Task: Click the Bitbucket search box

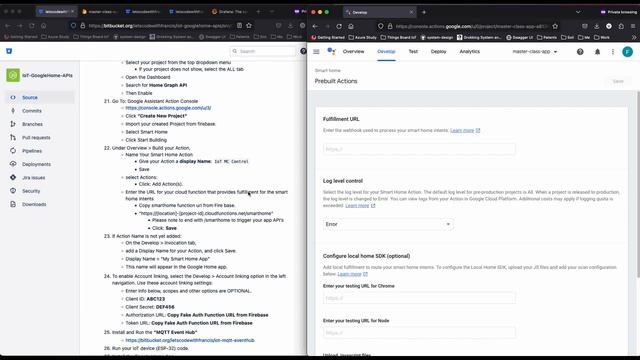Action: [263, 51]
